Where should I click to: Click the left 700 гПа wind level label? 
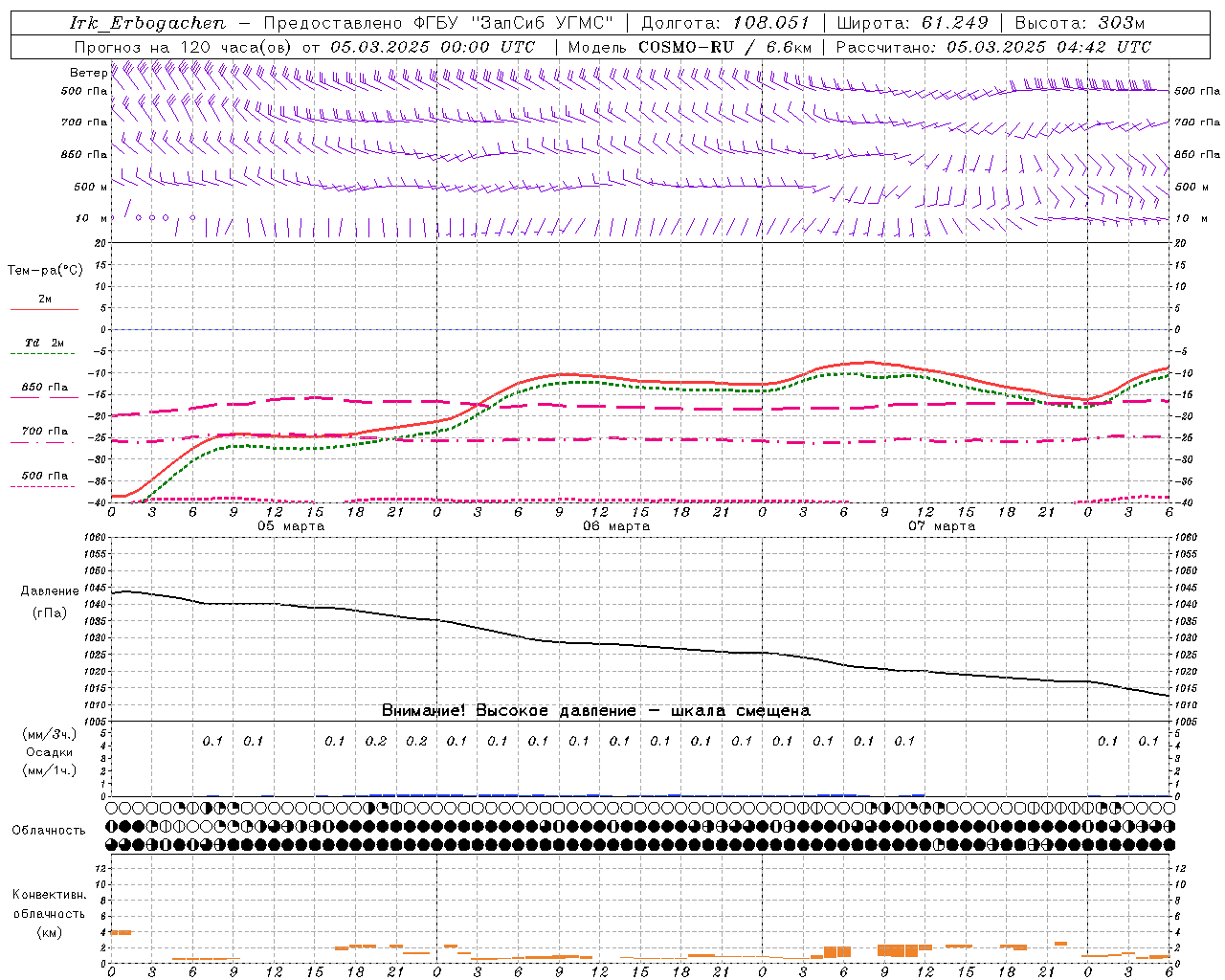[84, 122]
